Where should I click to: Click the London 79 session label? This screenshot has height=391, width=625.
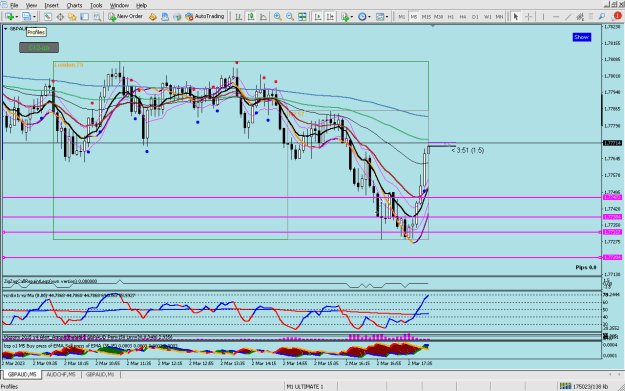(x=69, y=65)
